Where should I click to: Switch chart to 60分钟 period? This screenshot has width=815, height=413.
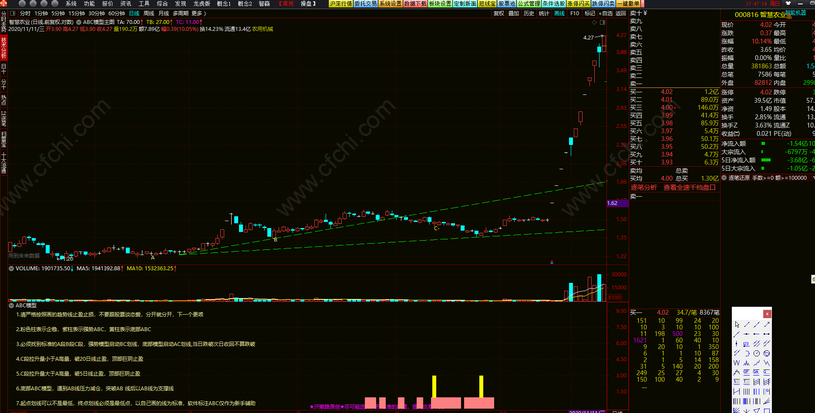[116, 14]
